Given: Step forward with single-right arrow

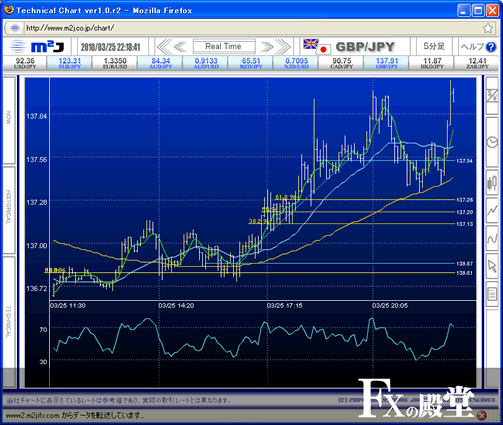Looking at the screenshot, I should (267, 47).
